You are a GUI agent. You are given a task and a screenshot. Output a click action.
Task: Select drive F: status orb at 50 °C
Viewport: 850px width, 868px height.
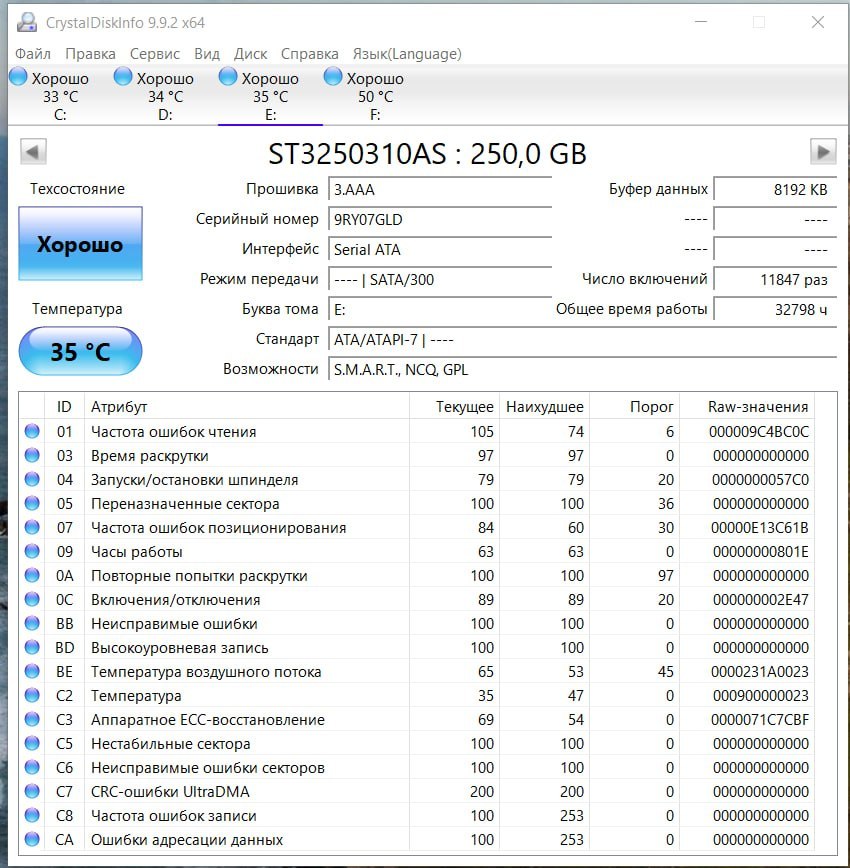pos(333,76)
